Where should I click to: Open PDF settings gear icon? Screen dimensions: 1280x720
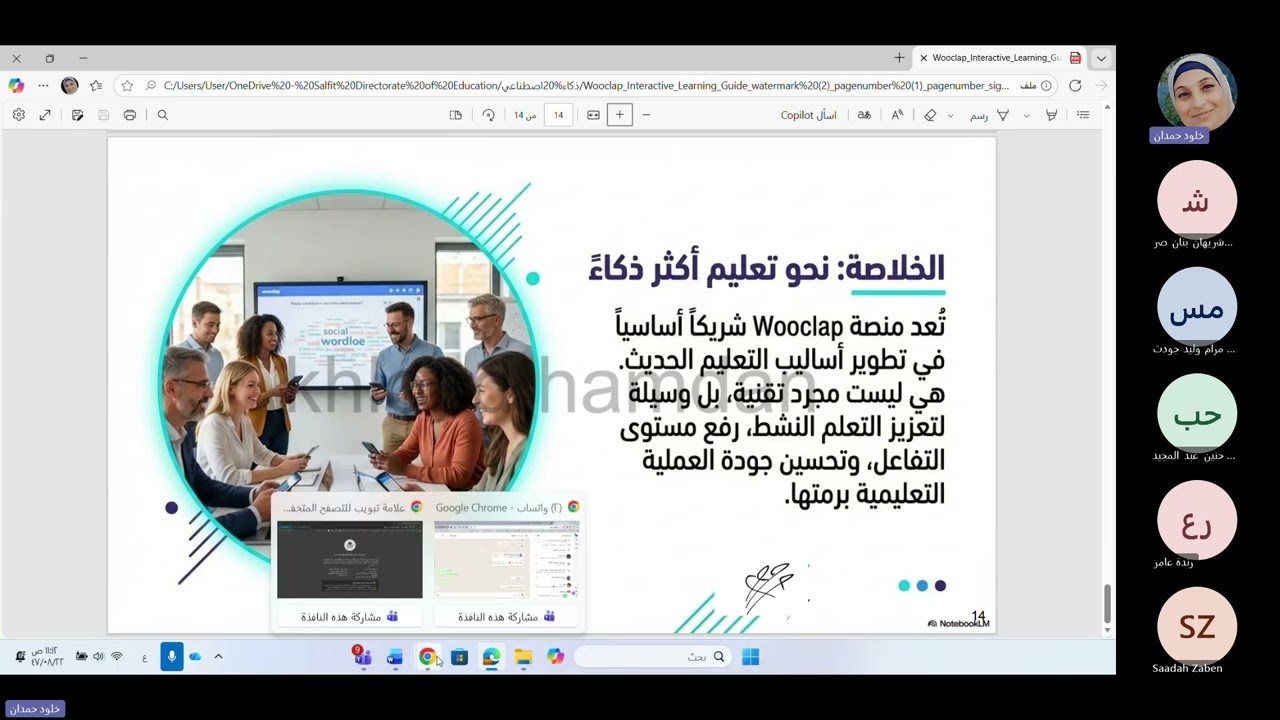click(x=18, y=115)
